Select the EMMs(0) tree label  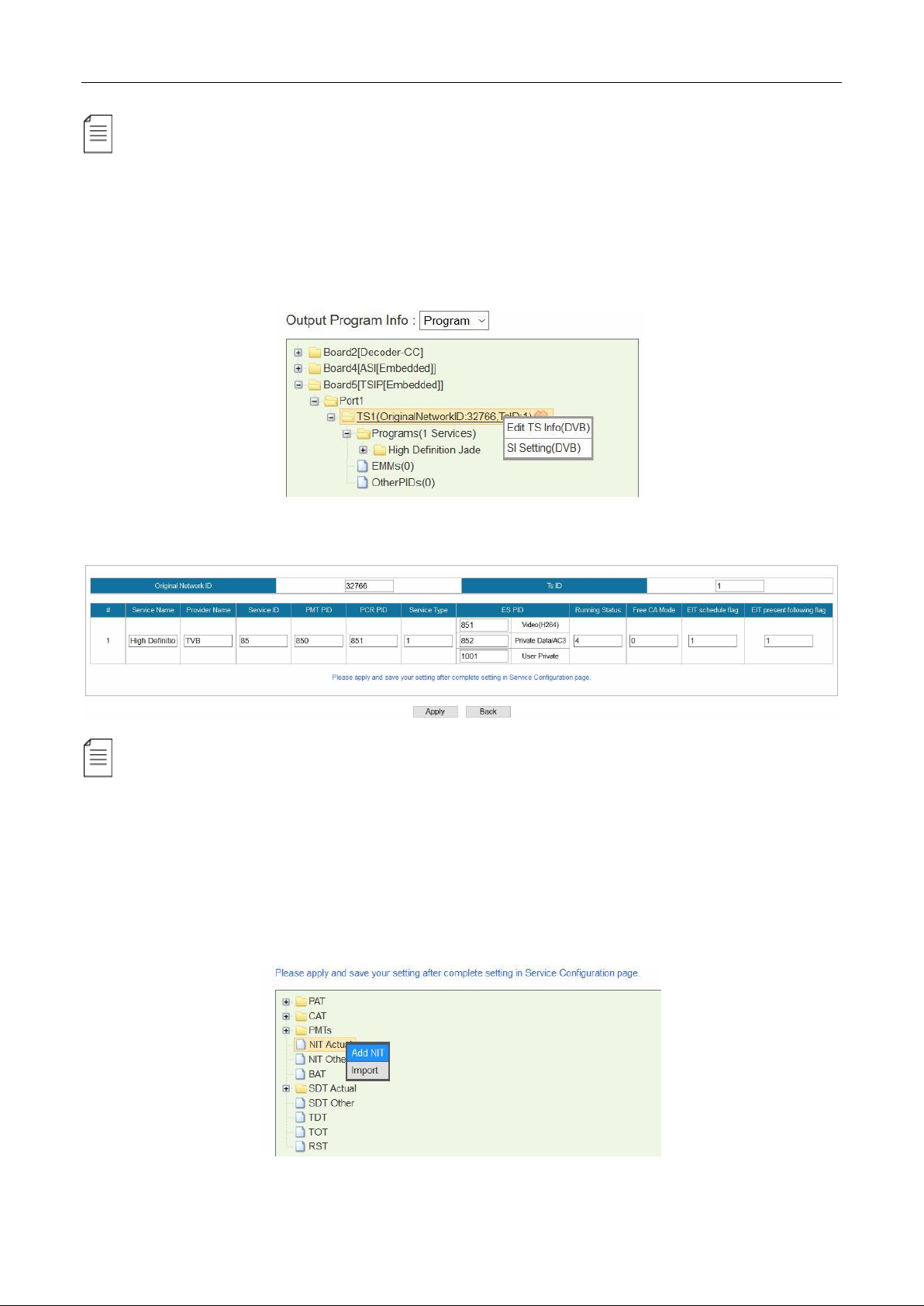[x=392, y=467]
